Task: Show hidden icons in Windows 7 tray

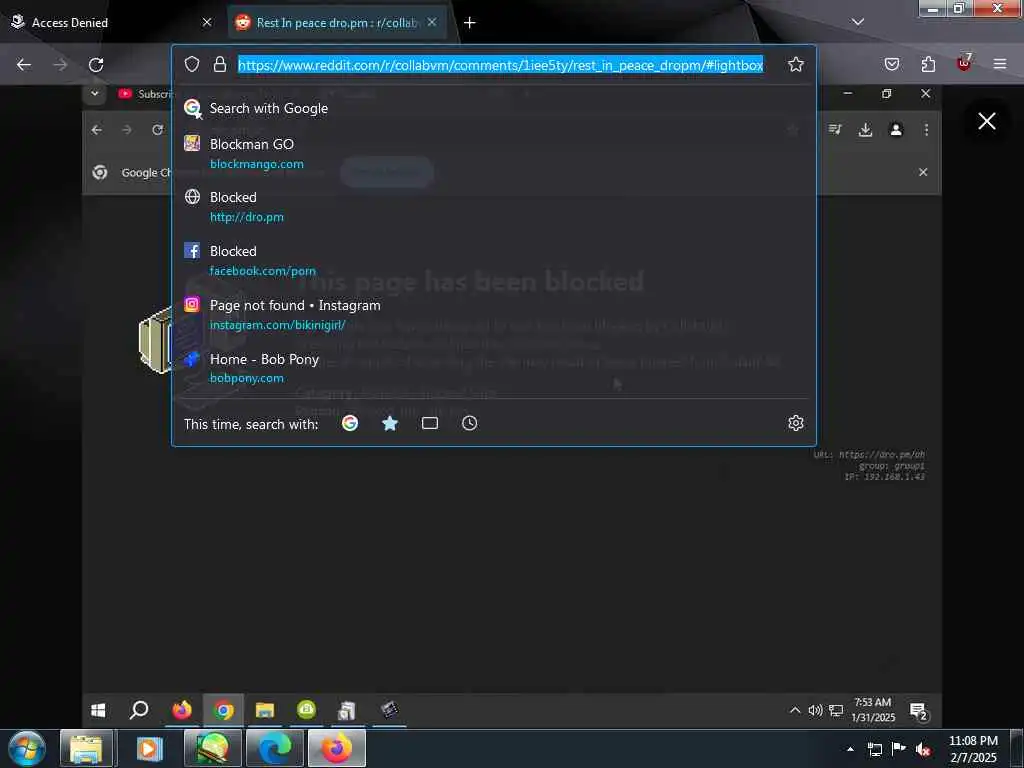Action: click(850, 749)
